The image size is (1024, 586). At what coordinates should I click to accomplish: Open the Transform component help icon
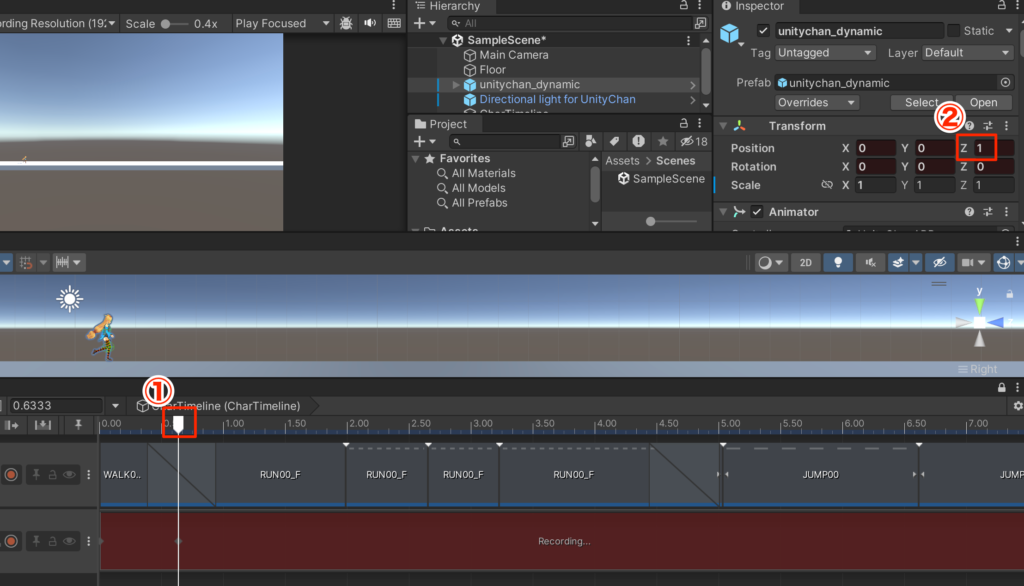[x=969, y=126]
